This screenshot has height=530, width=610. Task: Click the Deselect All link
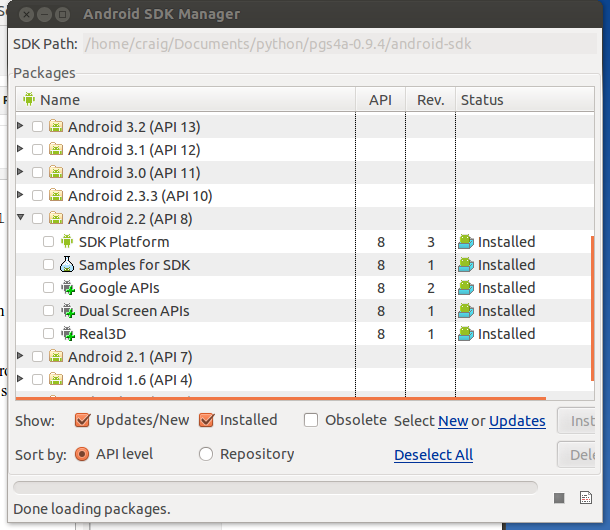[433, 455]
